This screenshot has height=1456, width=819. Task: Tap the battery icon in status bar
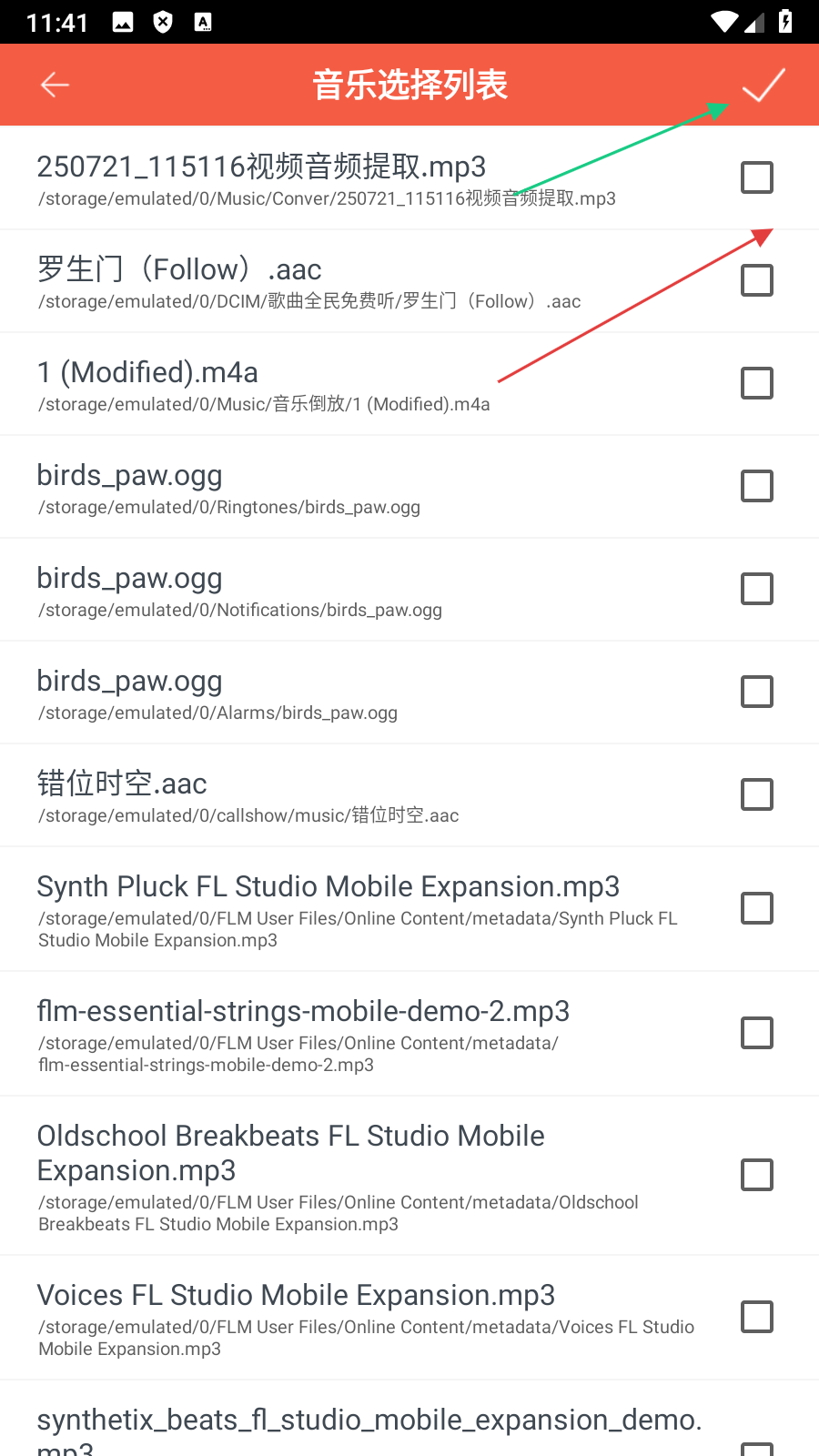click(x=785, y=21)
